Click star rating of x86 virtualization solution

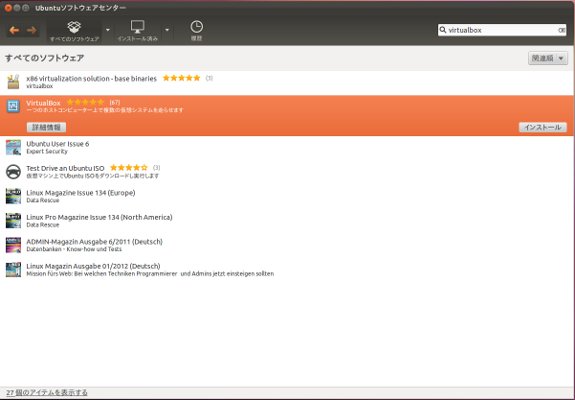coord(182,78)
